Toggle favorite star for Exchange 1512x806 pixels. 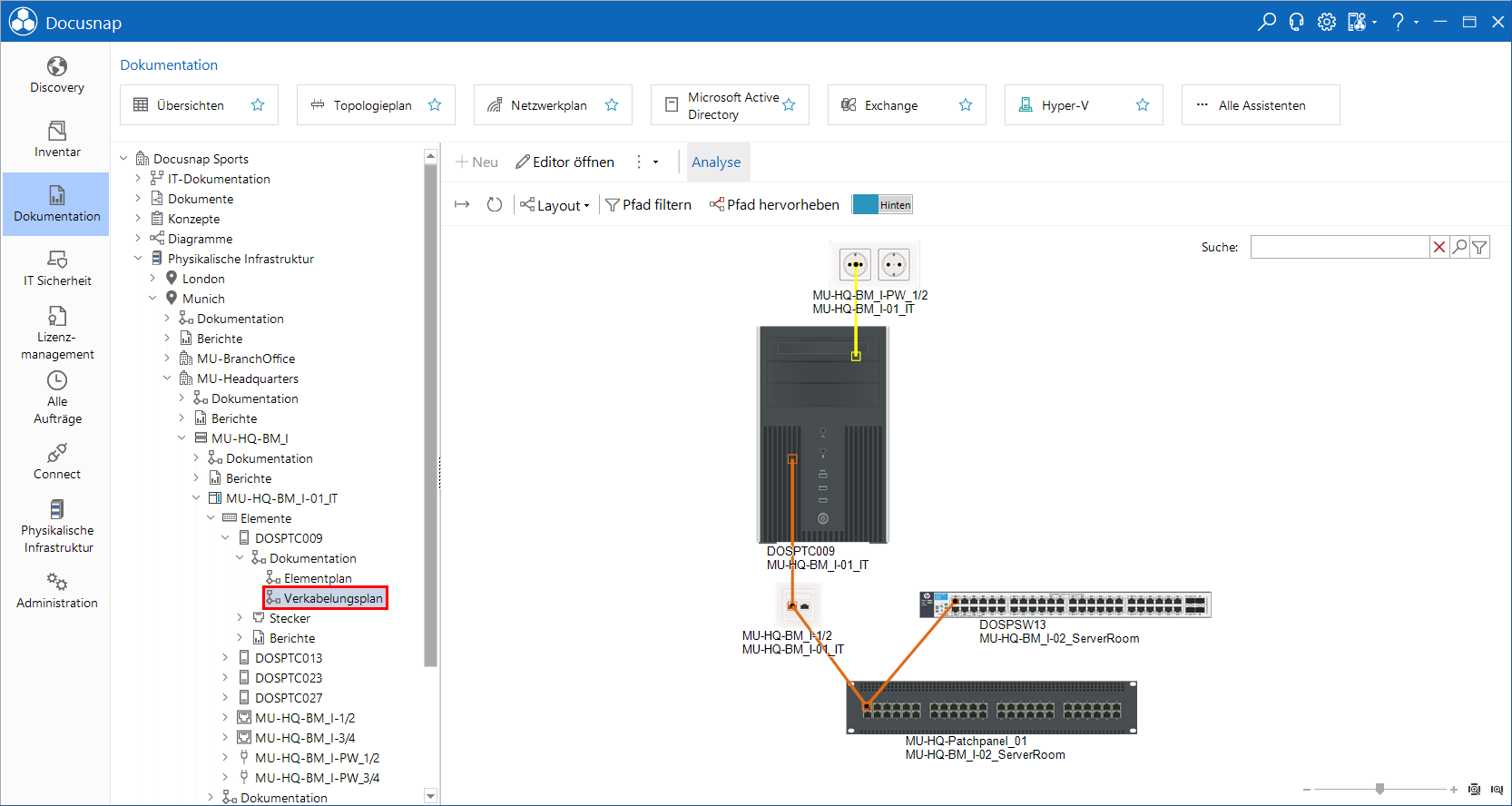pyautogui.click(x=966, y=105)
